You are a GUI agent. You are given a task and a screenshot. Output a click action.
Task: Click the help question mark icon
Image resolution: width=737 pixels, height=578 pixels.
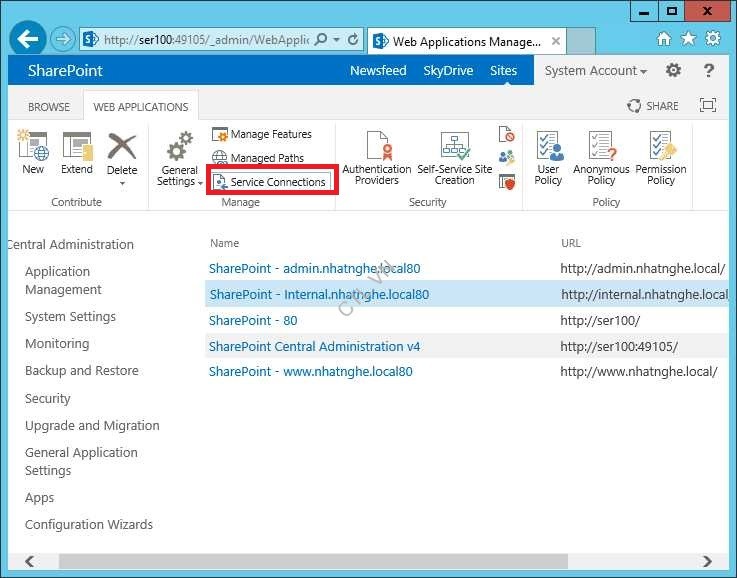point(708,70)
